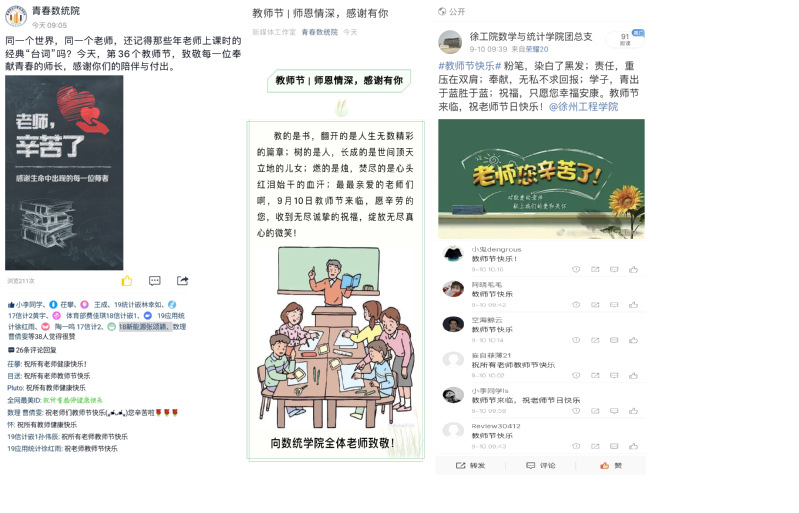Open the 老师您辛苦了 green board image

[x=541, y=179]
